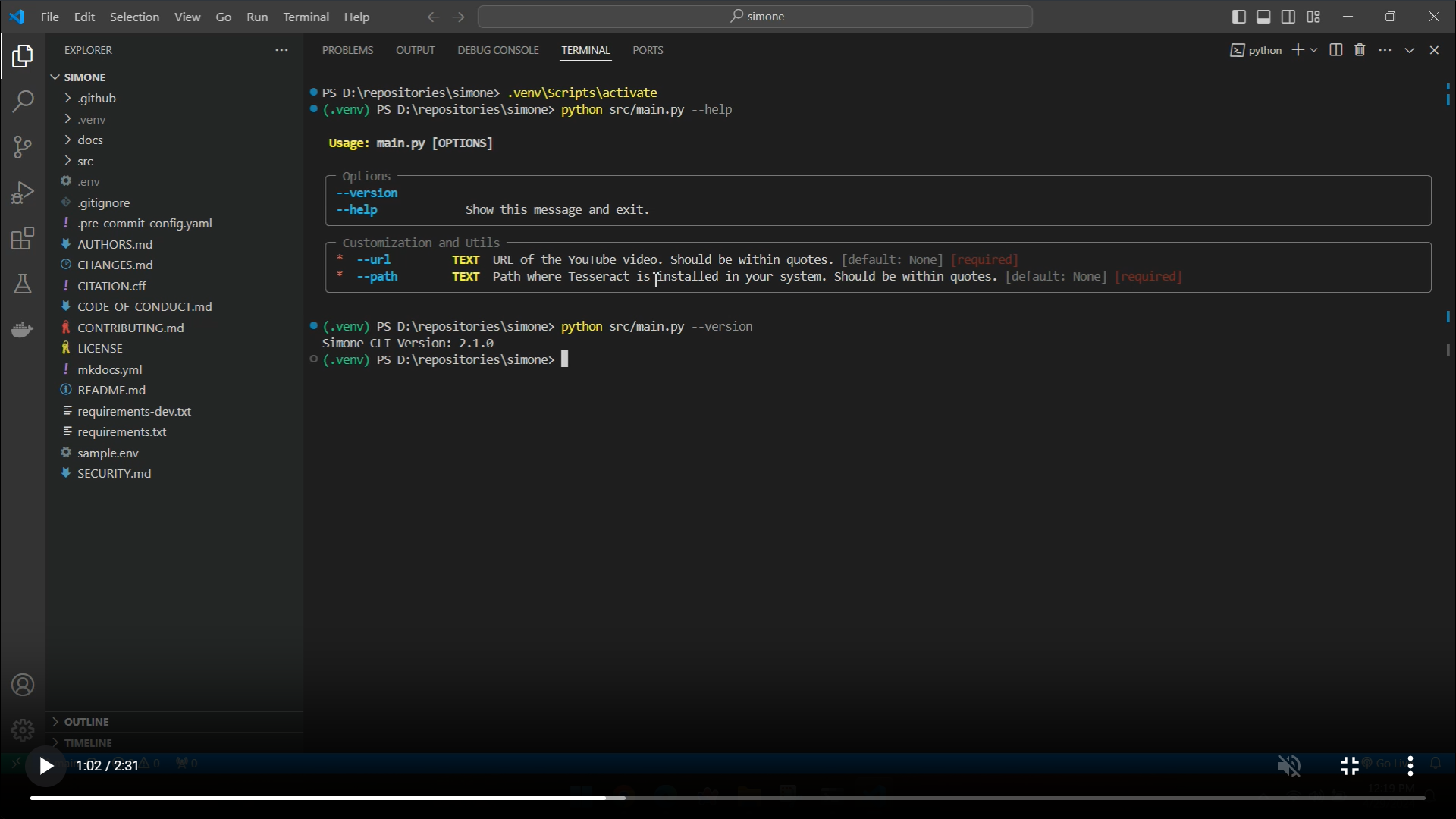The width and height of the screenshot is (1456, 819).
Task: Unmute the video with speaker icon
Action: coord(1288,766)
